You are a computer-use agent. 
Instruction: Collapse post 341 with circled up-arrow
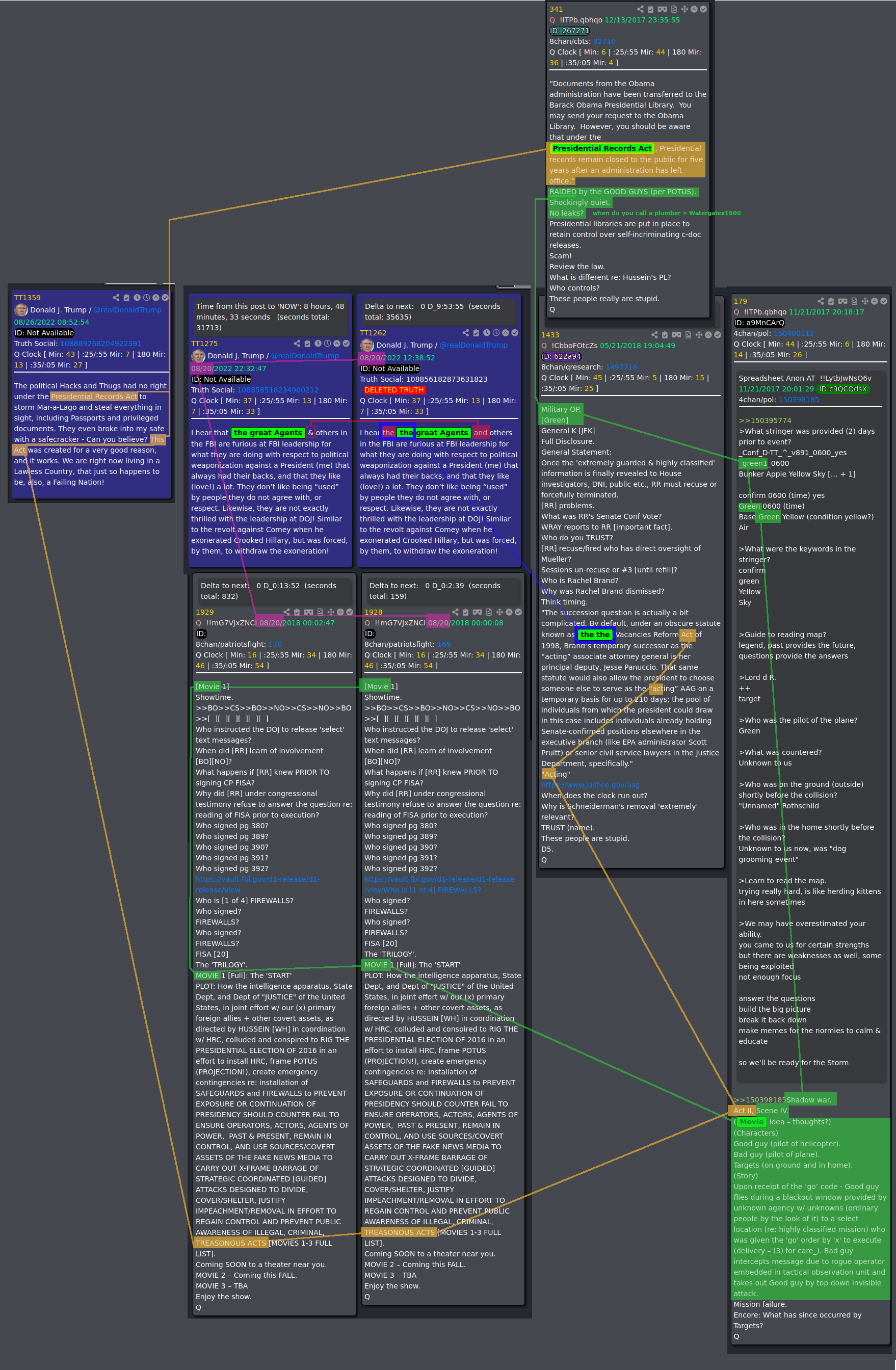click(694, 9)
